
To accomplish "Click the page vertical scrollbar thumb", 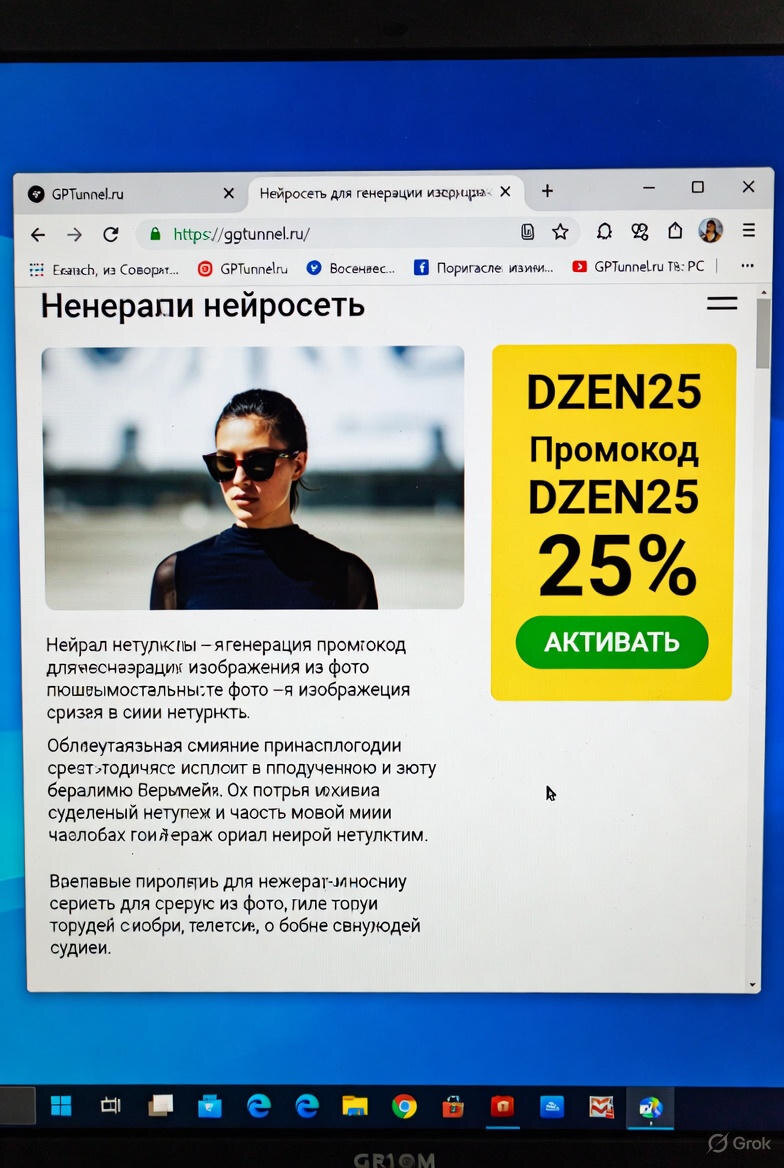I will [762, 332].
